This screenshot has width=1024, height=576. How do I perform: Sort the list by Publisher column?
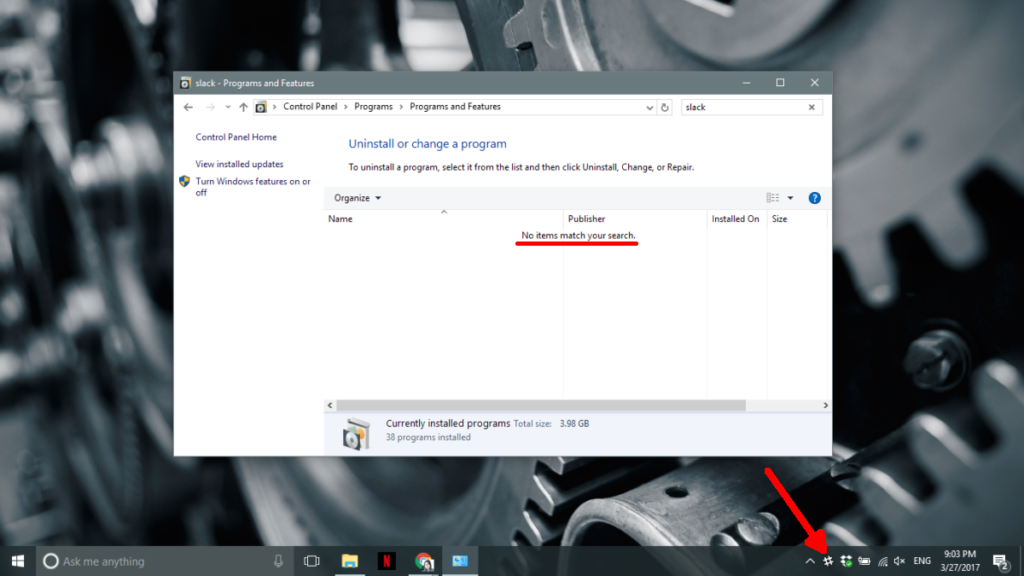point(586,219)
